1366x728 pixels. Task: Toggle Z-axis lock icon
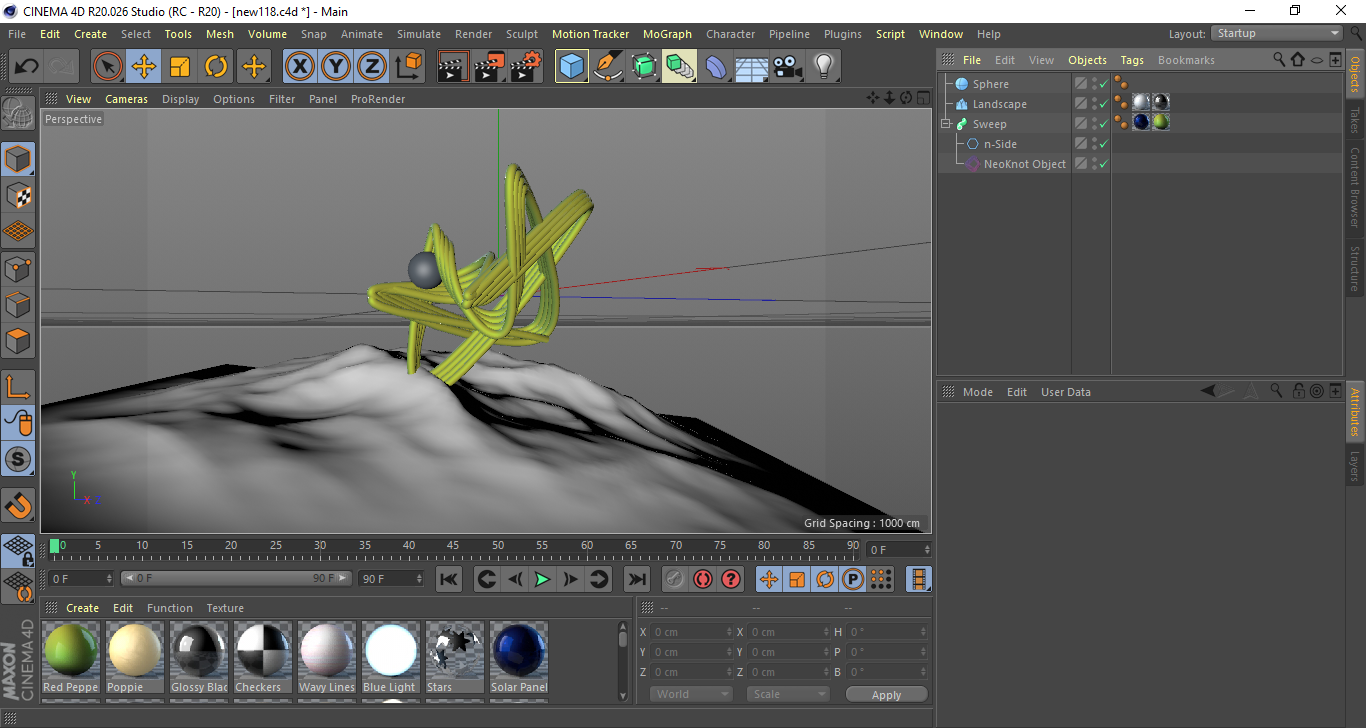pos(372,67)
